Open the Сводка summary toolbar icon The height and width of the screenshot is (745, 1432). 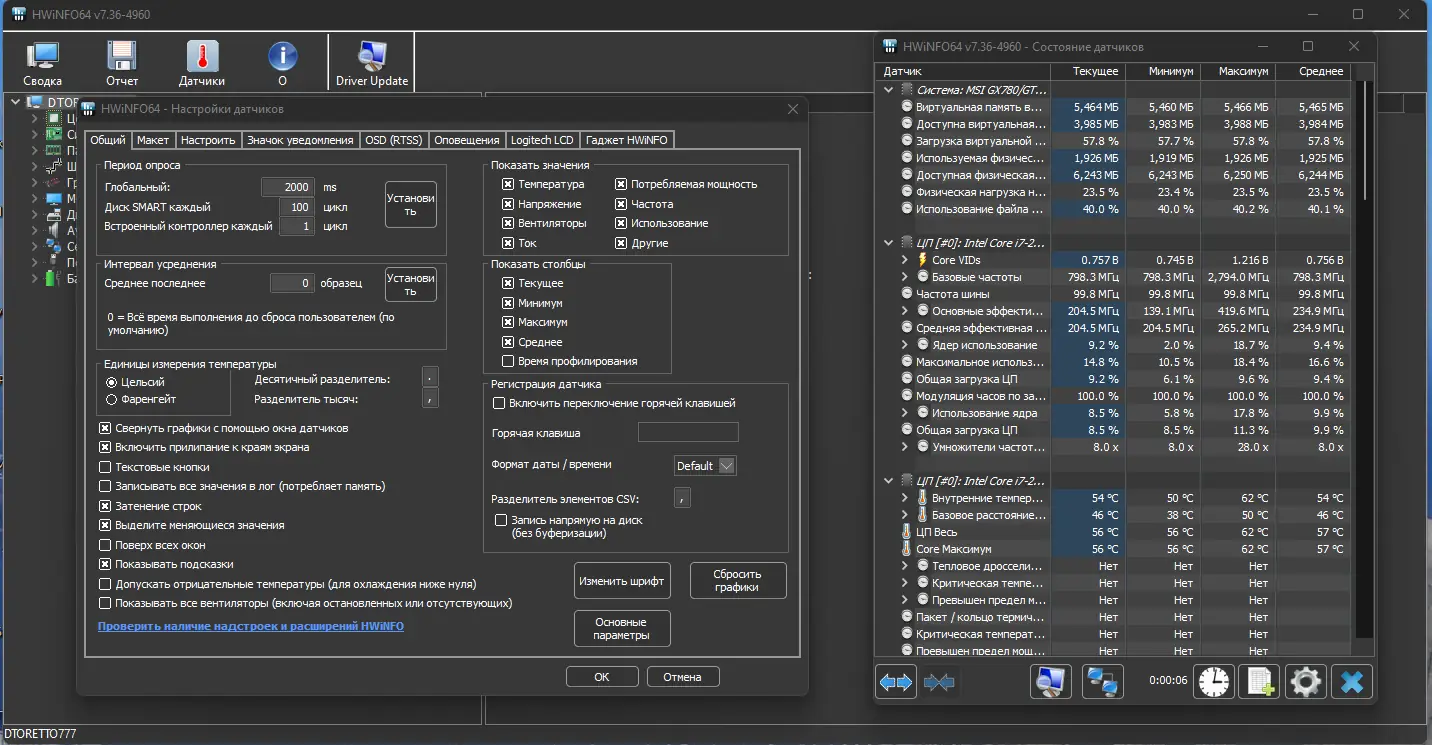pos(42,64)
